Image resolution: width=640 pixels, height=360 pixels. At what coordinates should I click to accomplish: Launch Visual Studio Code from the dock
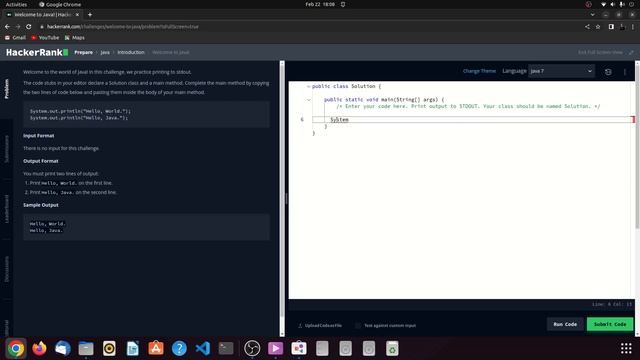202,348
